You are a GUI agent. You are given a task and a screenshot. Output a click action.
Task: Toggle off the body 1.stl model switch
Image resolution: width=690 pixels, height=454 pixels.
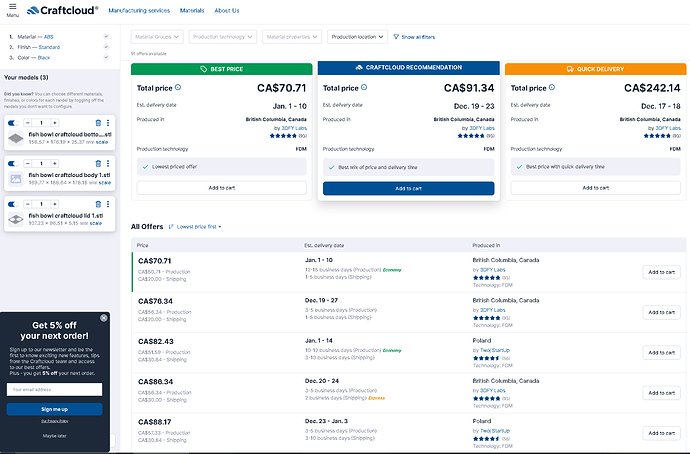[13, 164]
